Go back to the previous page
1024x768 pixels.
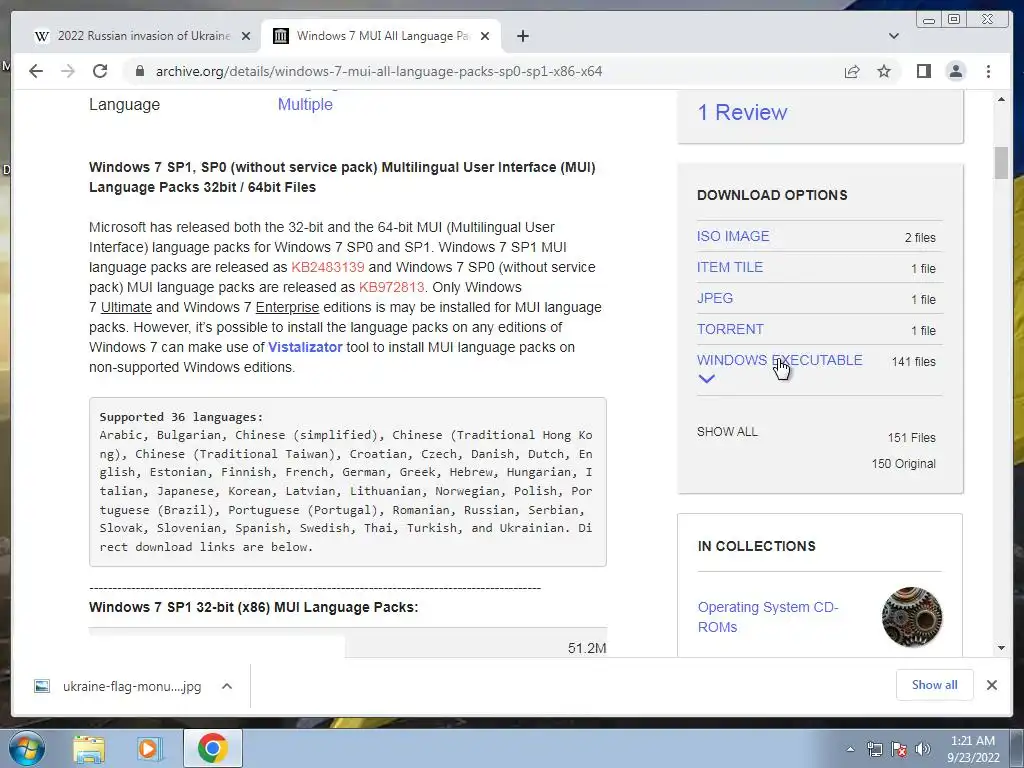click(x=36, y=71)
